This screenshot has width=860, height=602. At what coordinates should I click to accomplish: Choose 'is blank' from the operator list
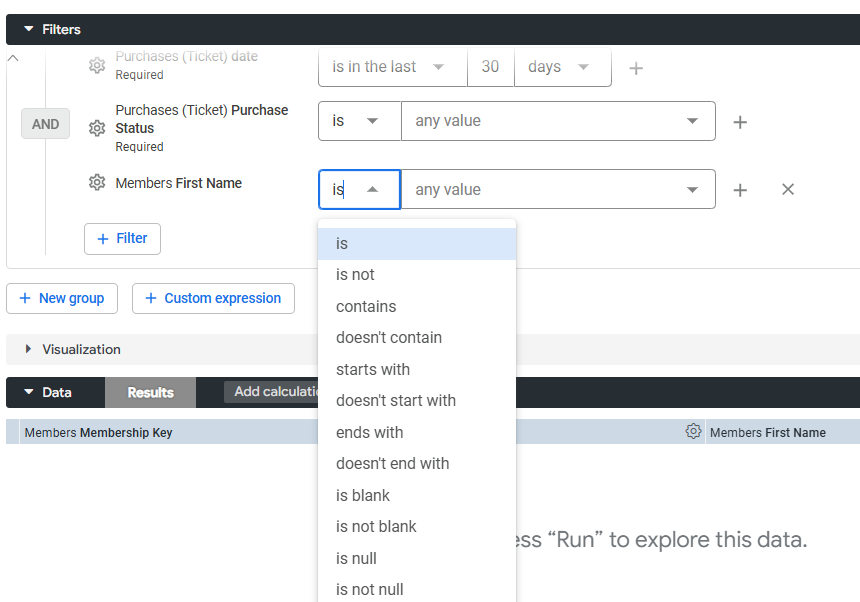click(x=417, y=496)
